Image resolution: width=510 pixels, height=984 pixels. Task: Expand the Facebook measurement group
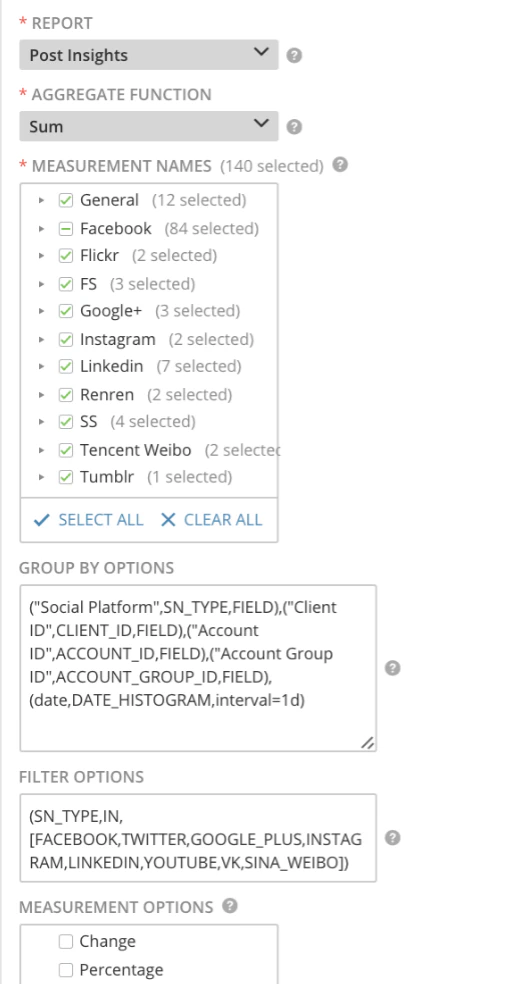pos(42,228)
